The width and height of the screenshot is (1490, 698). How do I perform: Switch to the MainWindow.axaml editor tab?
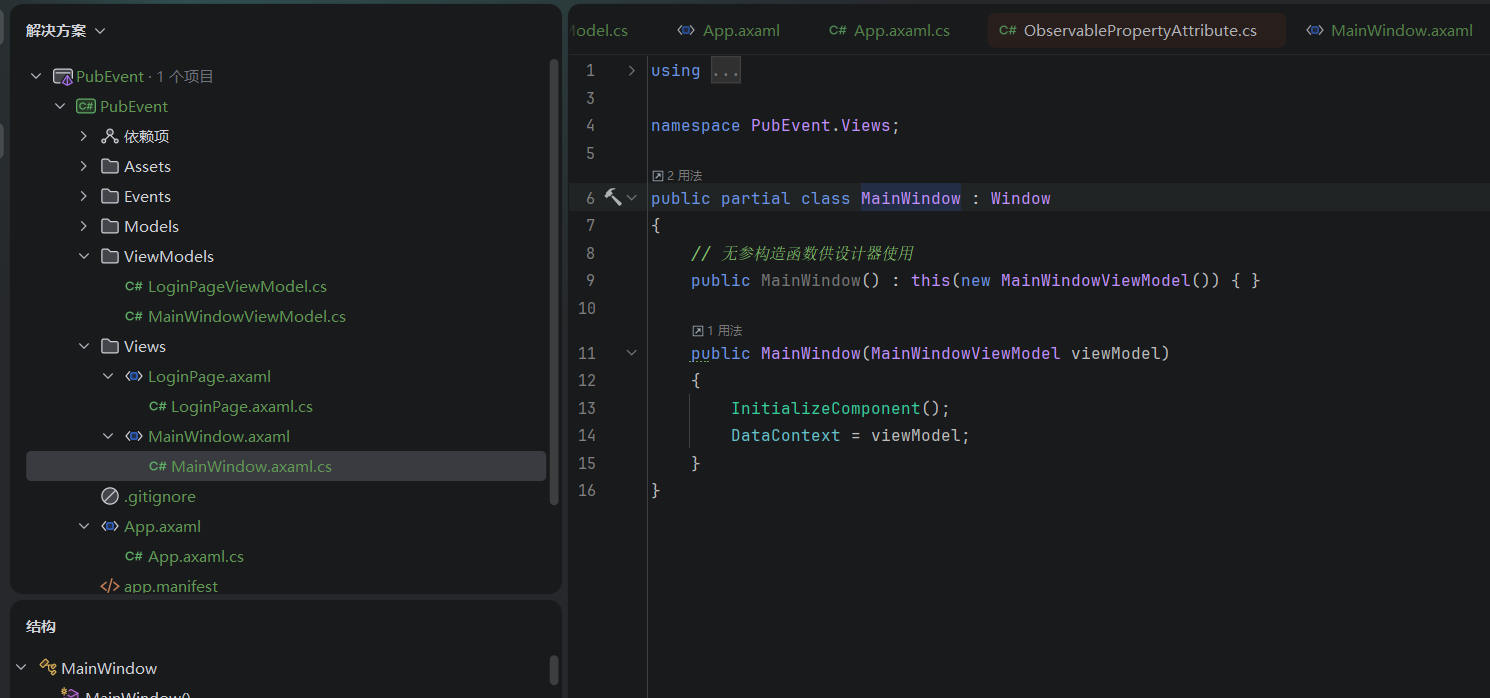tap(1390, 31)
